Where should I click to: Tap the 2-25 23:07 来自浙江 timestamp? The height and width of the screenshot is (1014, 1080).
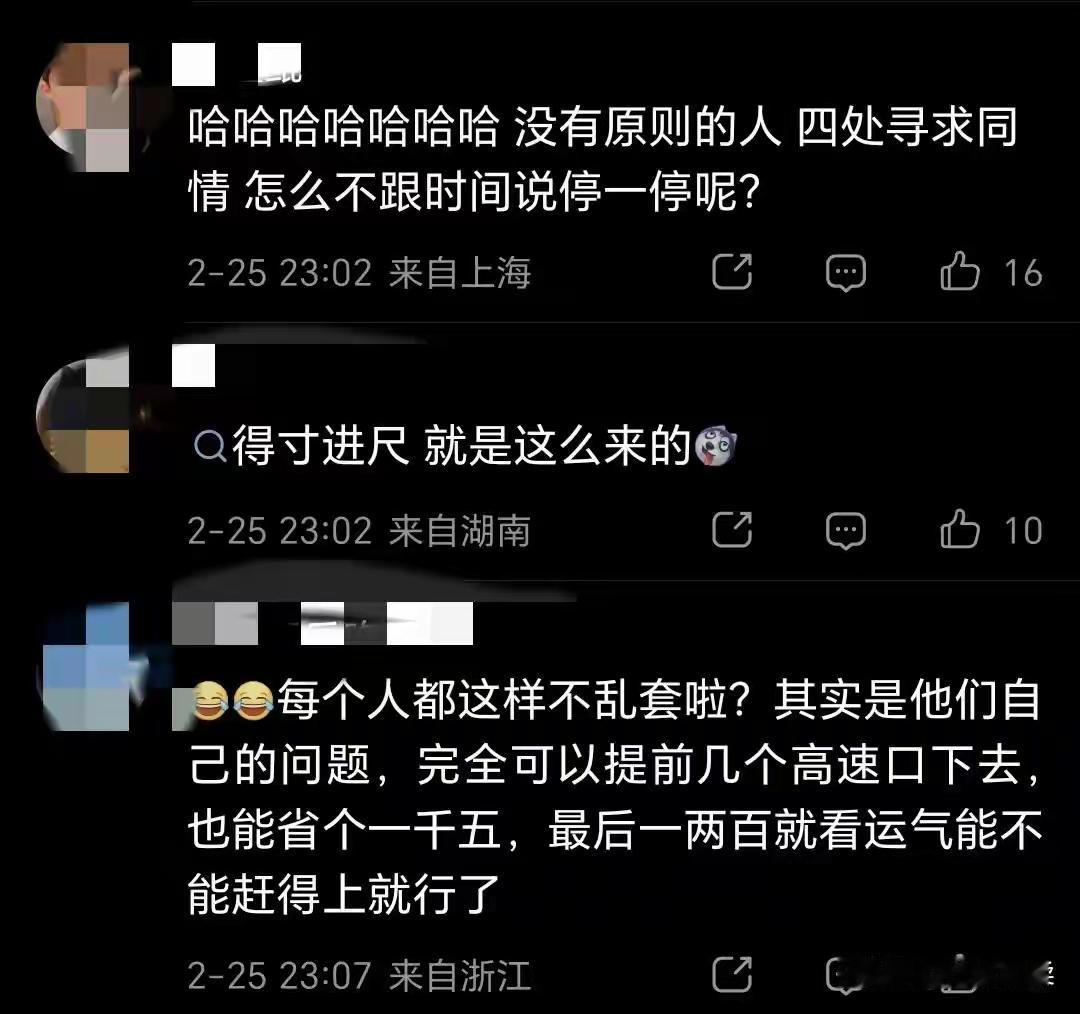pos(359,976)
